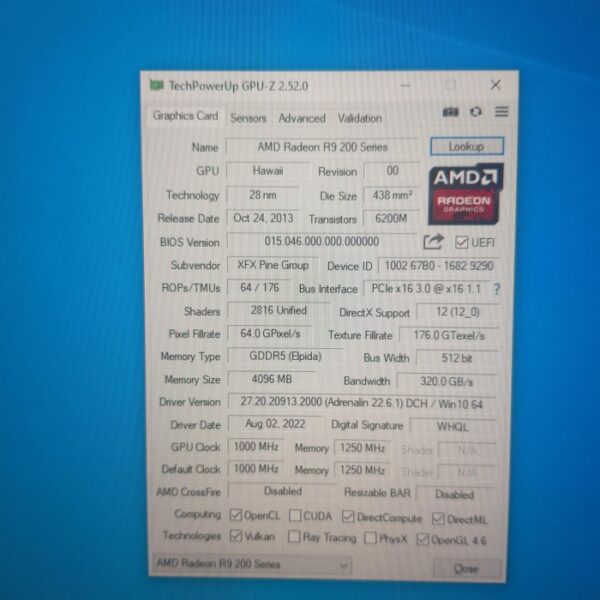This screenshot has width=600, height=600.
Task: Click the Driver Date field Aug 02, 2022
Action: 275,424
